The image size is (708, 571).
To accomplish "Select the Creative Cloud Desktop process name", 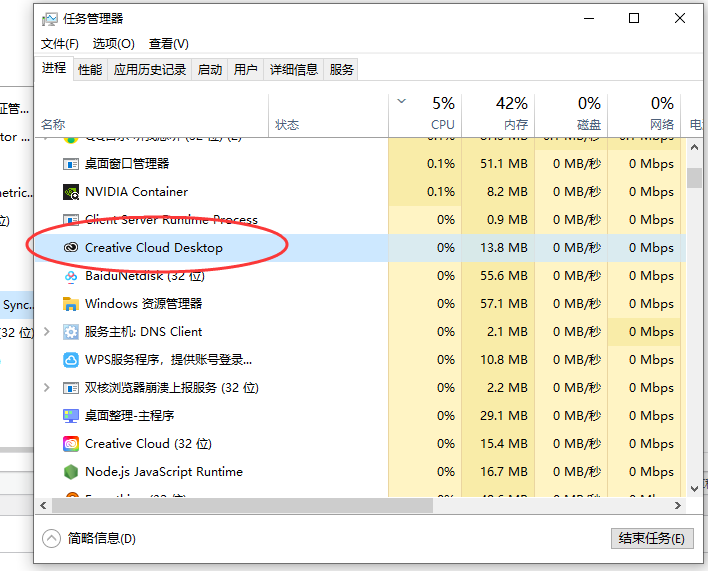I will [154, 248].
